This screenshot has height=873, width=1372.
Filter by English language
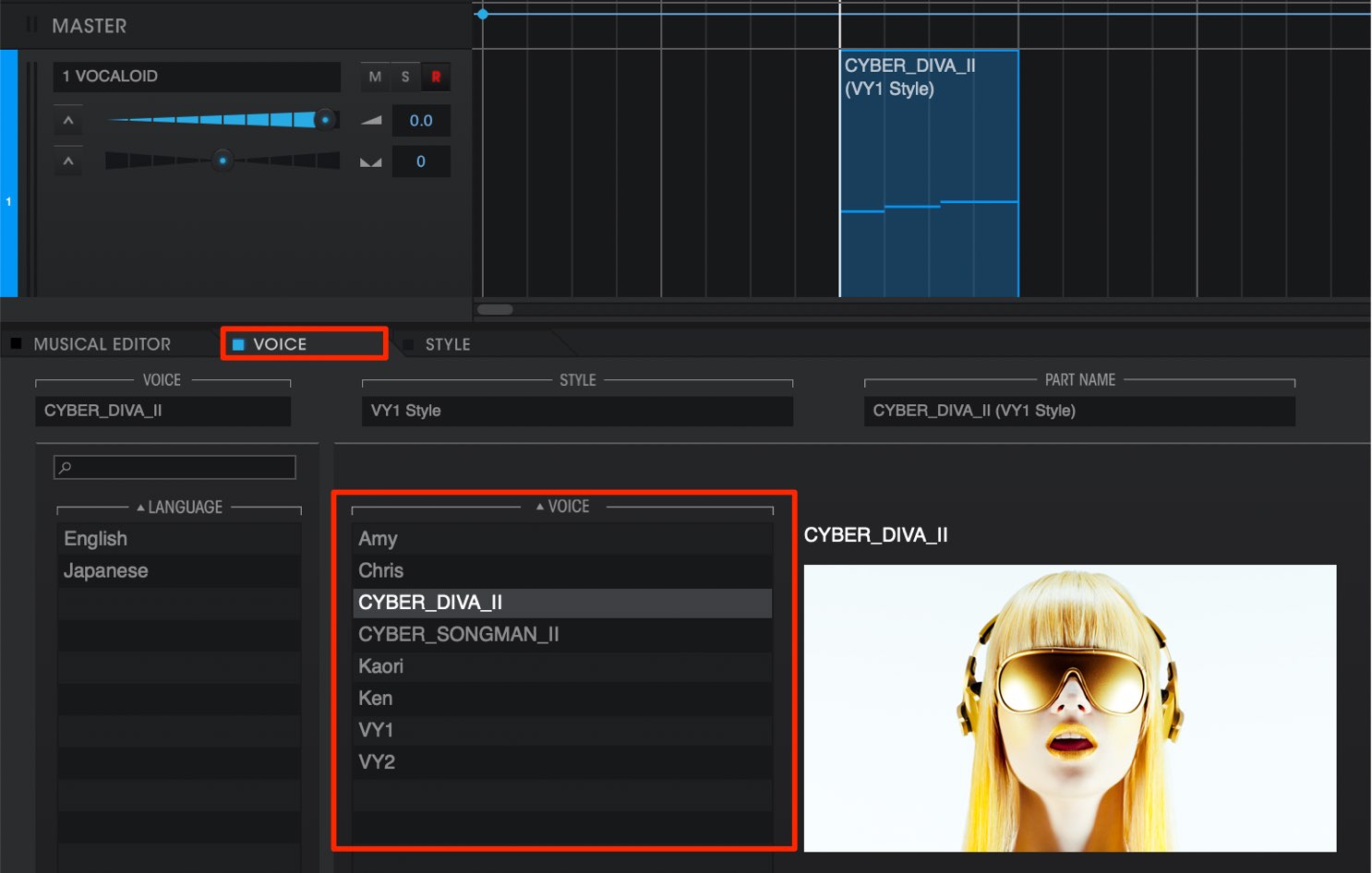point(179,539)
